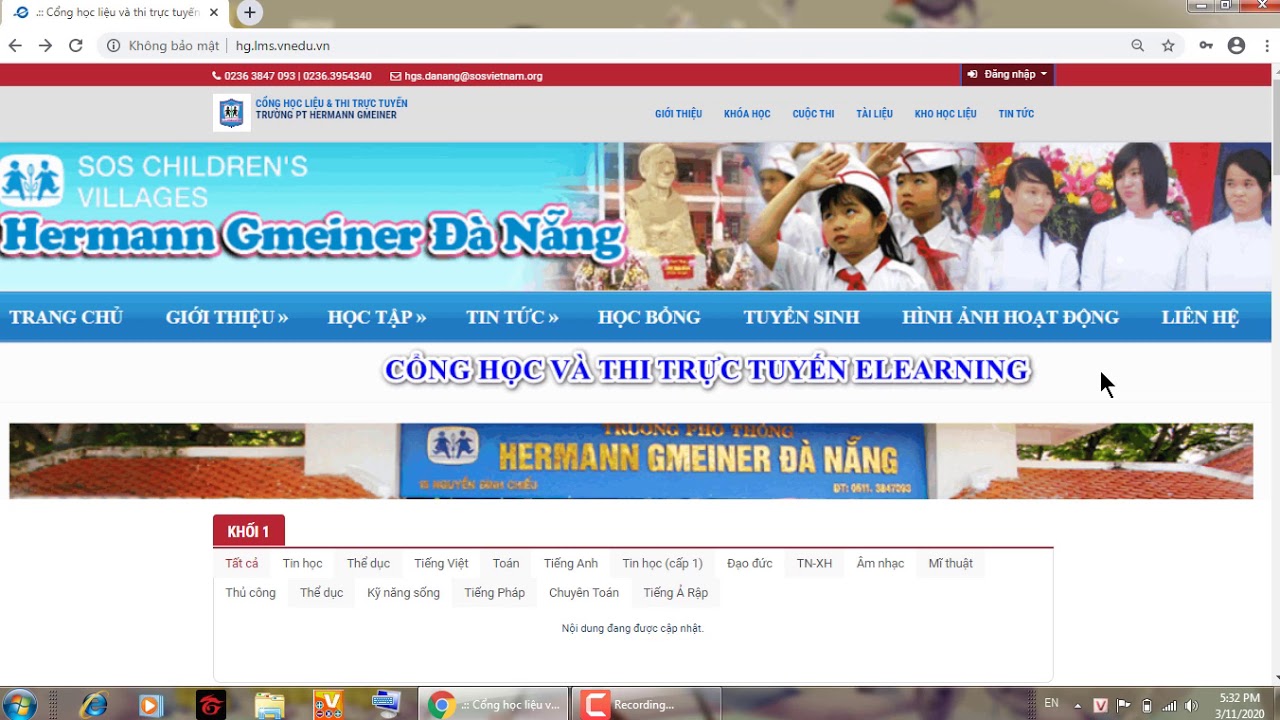Click site info icon beside Không bảo mật
1280x720 pixels.
(x=113, y=46)
